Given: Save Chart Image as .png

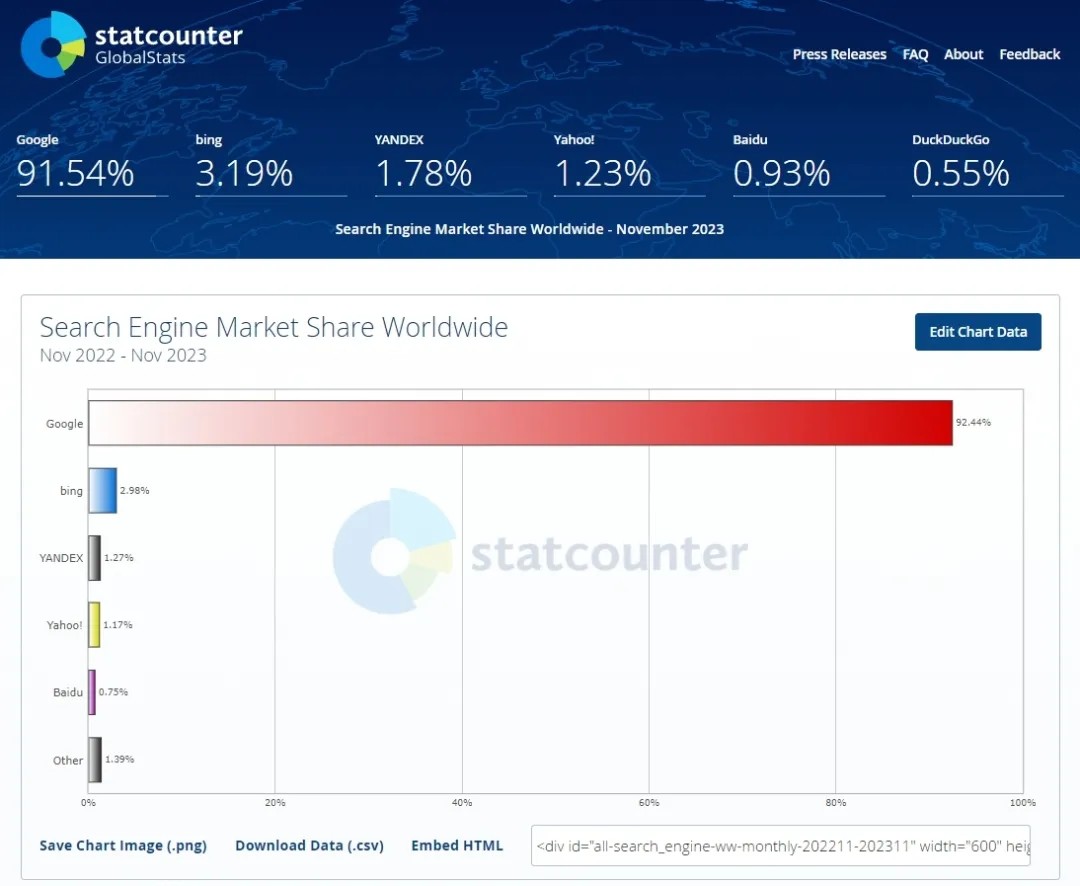Looking at the screenshot, I should [123, 845].
